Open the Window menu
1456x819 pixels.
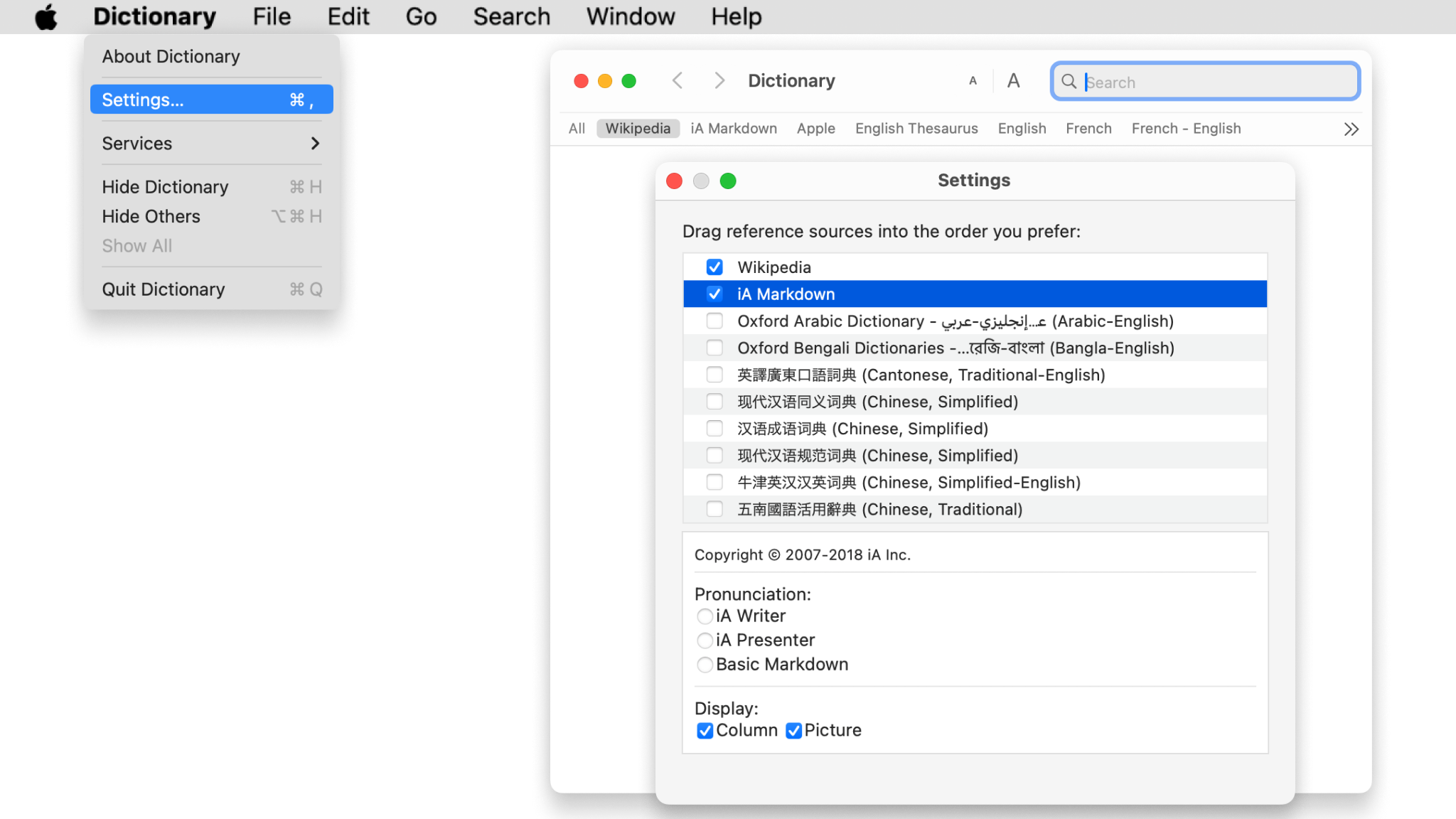(631, 16)
